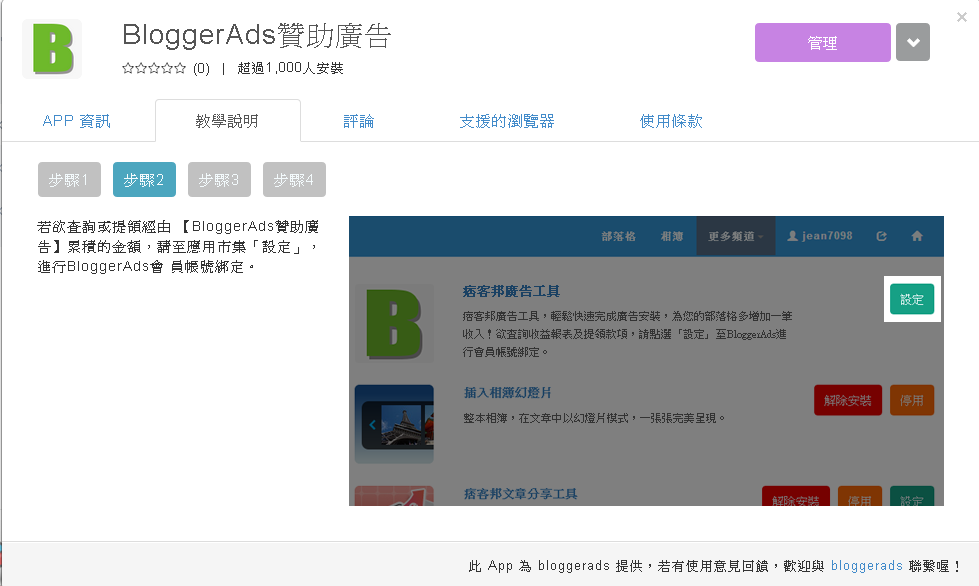
Task: Expand 更多頻道 in the tutorial screenshot
Action: point(735,236)
